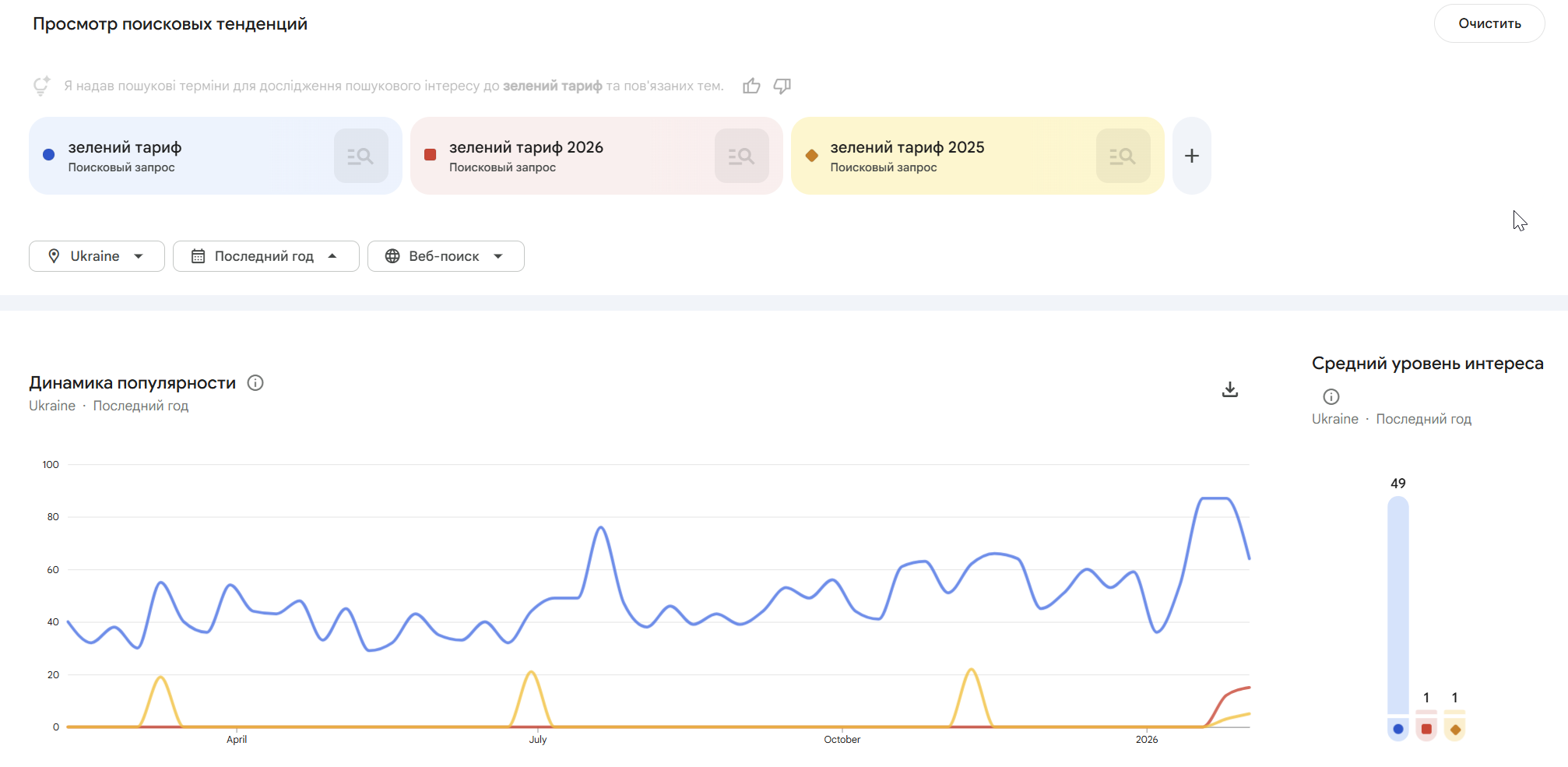This screenshot has height=767, width=1568.
Task: Download the Динамика популярности chart data
Action: pos(1230,389)
